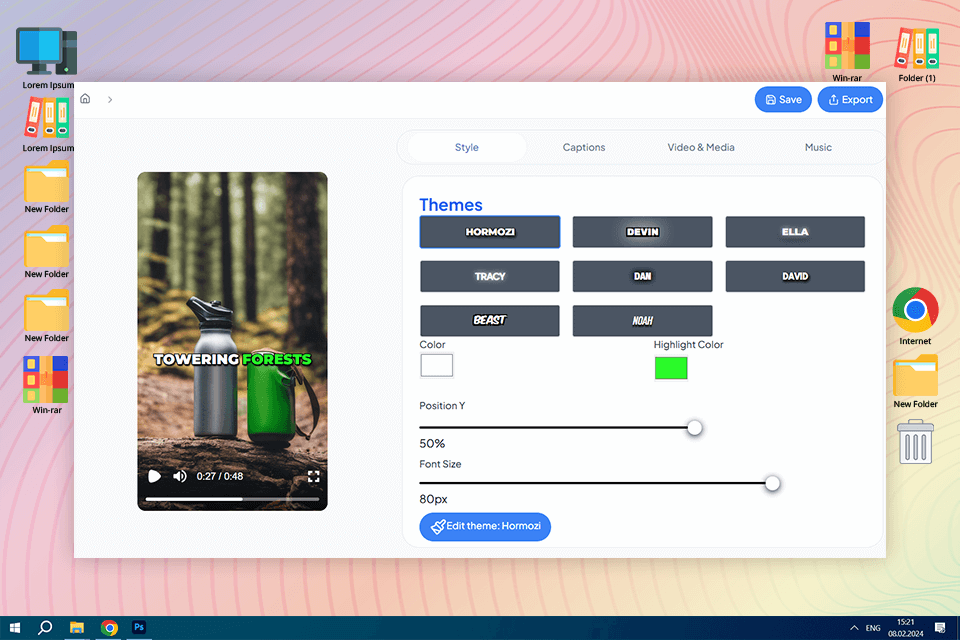This screenshot has width=960, height=640.
Task: Save the project
Action: 783,99
